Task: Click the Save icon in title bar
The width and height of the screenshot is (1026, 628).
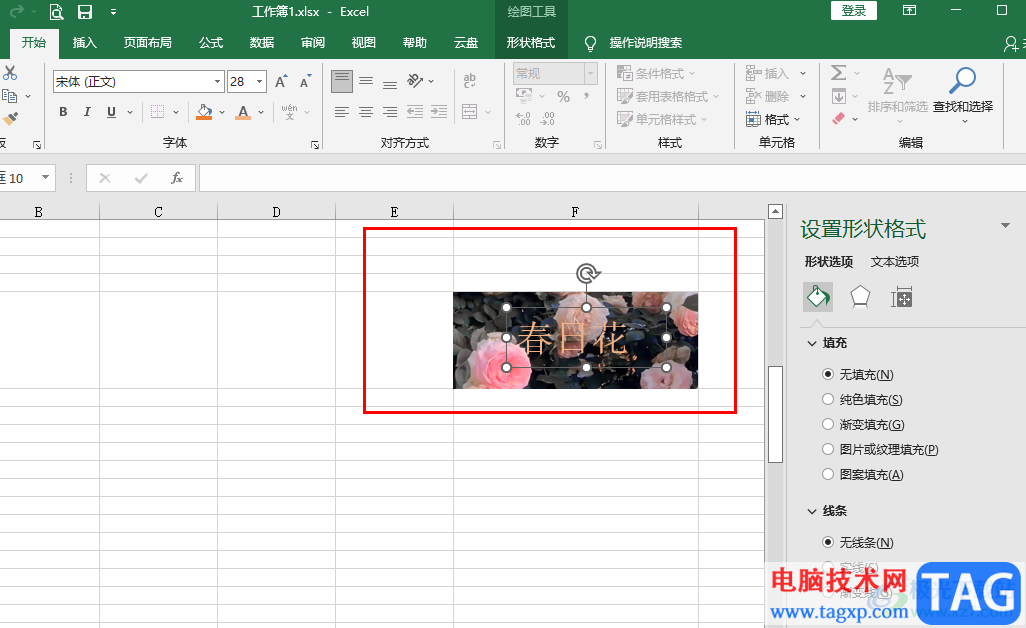Action: (84, 12)
